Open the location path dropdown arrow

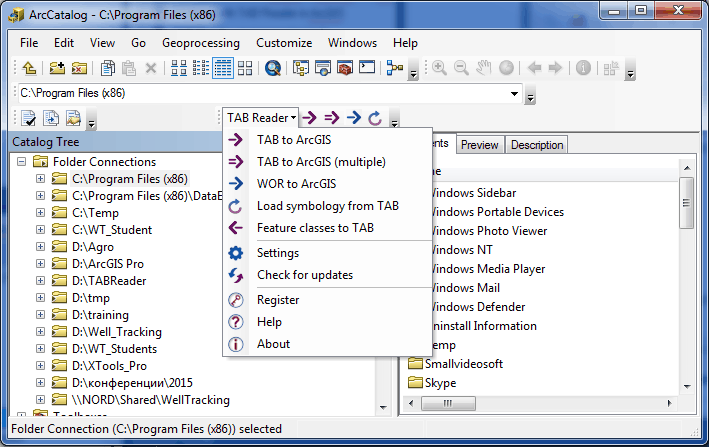tap(514, 94)
